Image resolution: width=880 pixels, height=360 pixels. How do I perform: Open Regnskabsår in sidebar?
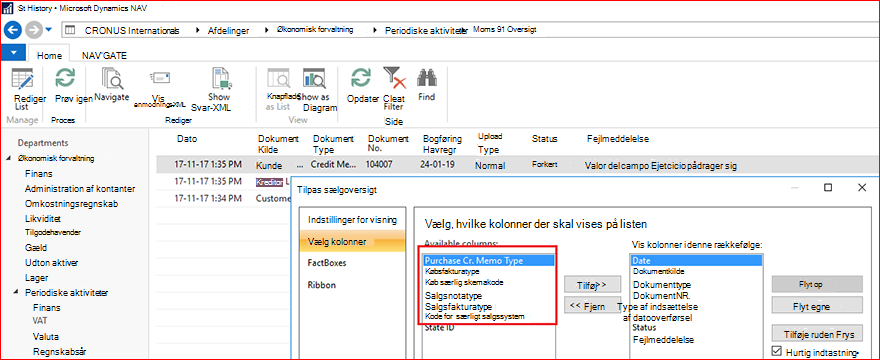(x=59, y=352)
